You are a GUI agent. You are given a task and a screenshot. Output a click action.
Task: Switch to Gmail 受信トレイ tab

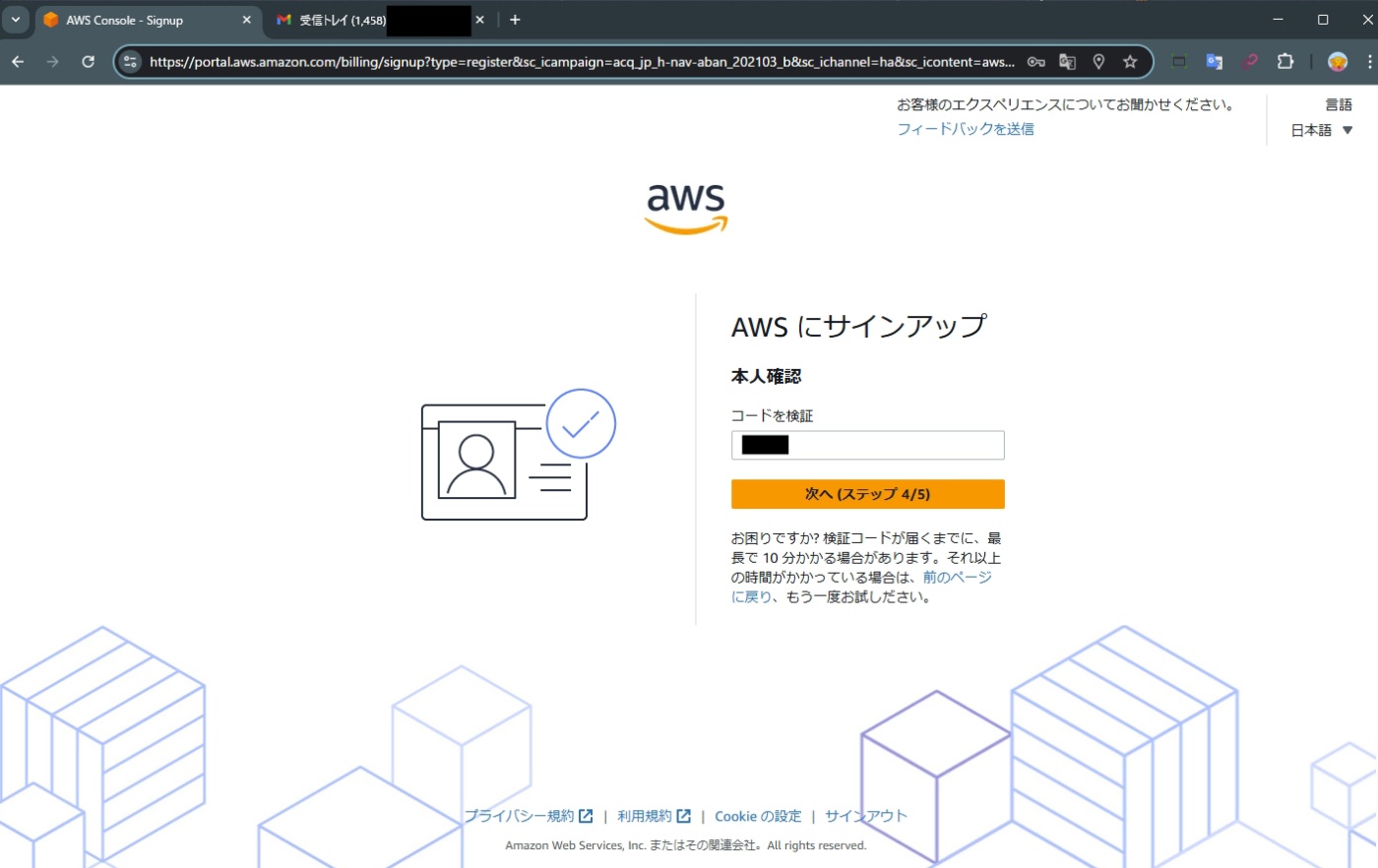point(379,20)
